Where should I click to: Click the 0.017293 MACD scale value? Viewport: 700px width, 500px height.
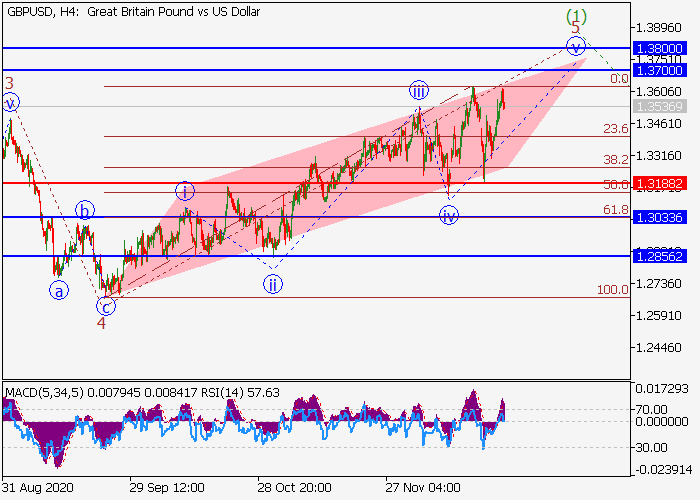click(662, 389)
